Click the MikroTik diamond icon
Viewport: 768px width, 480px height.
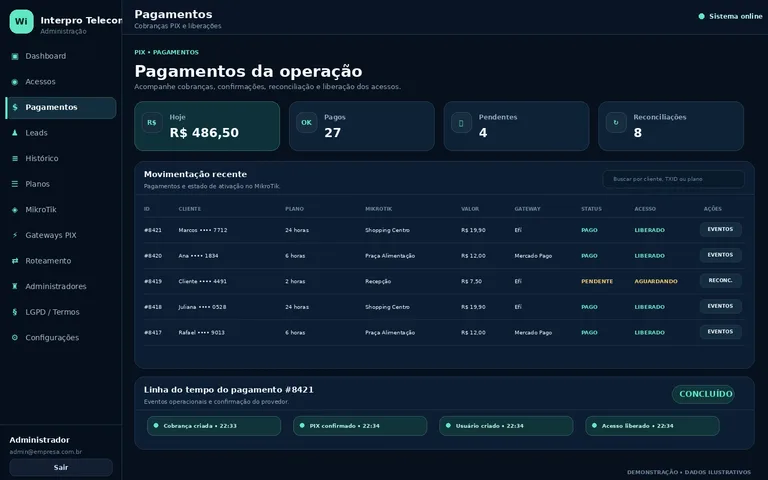click(x=15, y=210)
